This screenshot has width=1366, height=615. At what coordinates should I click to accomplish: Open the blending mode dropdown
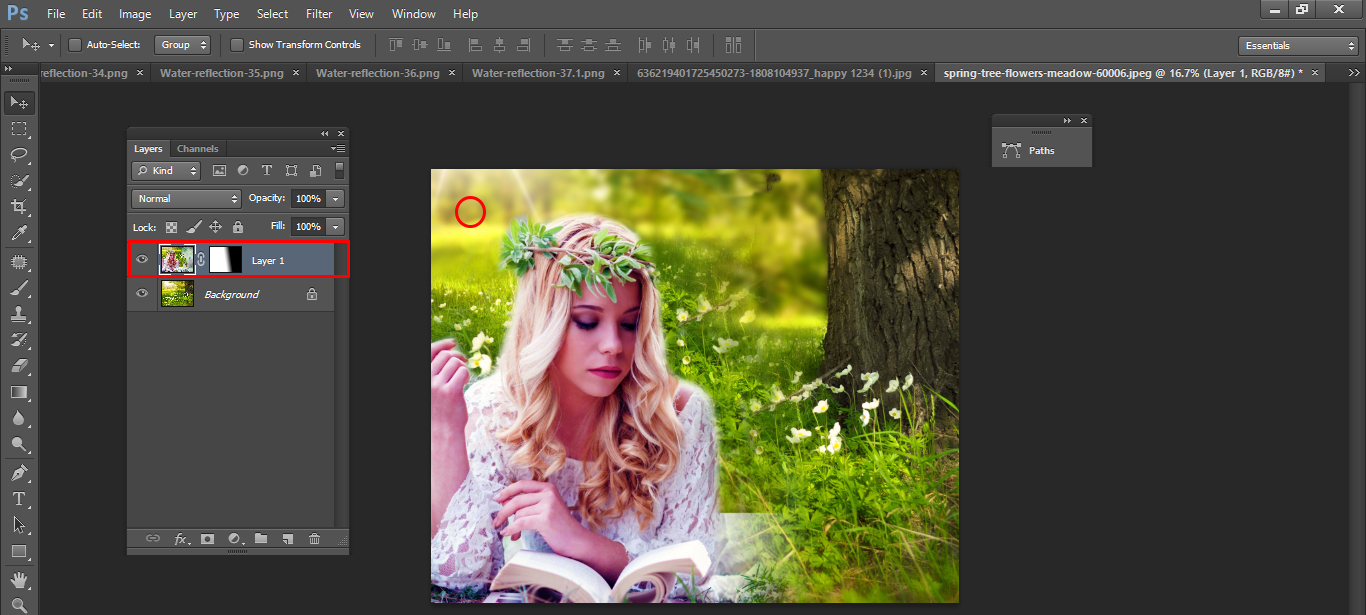pyautogui.click(x=185, y=198)
